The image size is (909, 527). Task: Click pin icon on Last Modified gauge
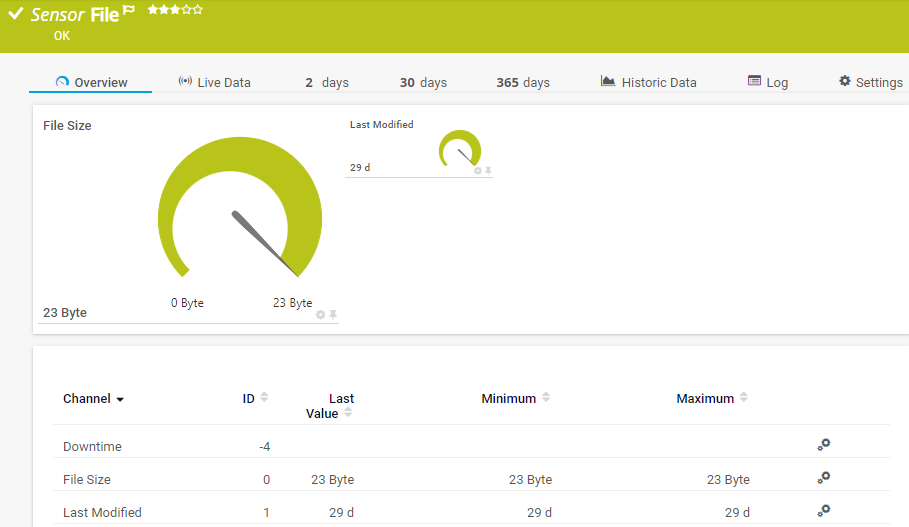(488, 170)
